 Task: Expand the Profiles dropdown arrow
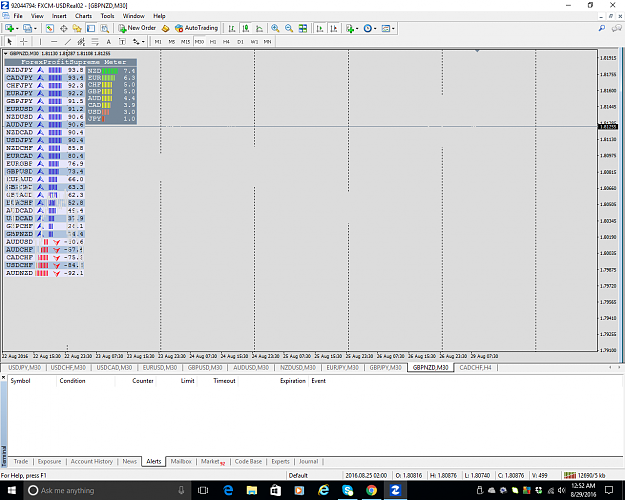point(35,28)
